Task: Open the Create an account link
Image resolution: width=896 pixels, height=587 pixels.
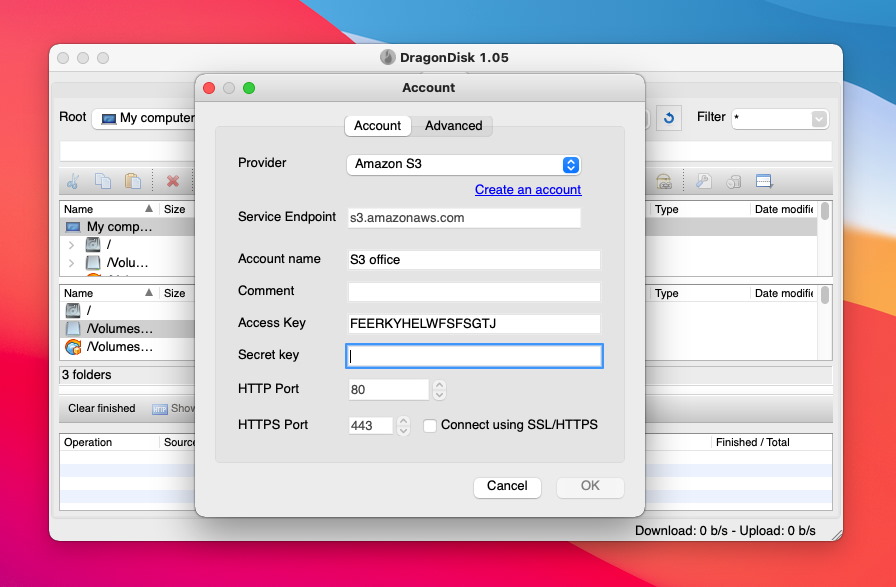Action: click(x=527, y=190)
